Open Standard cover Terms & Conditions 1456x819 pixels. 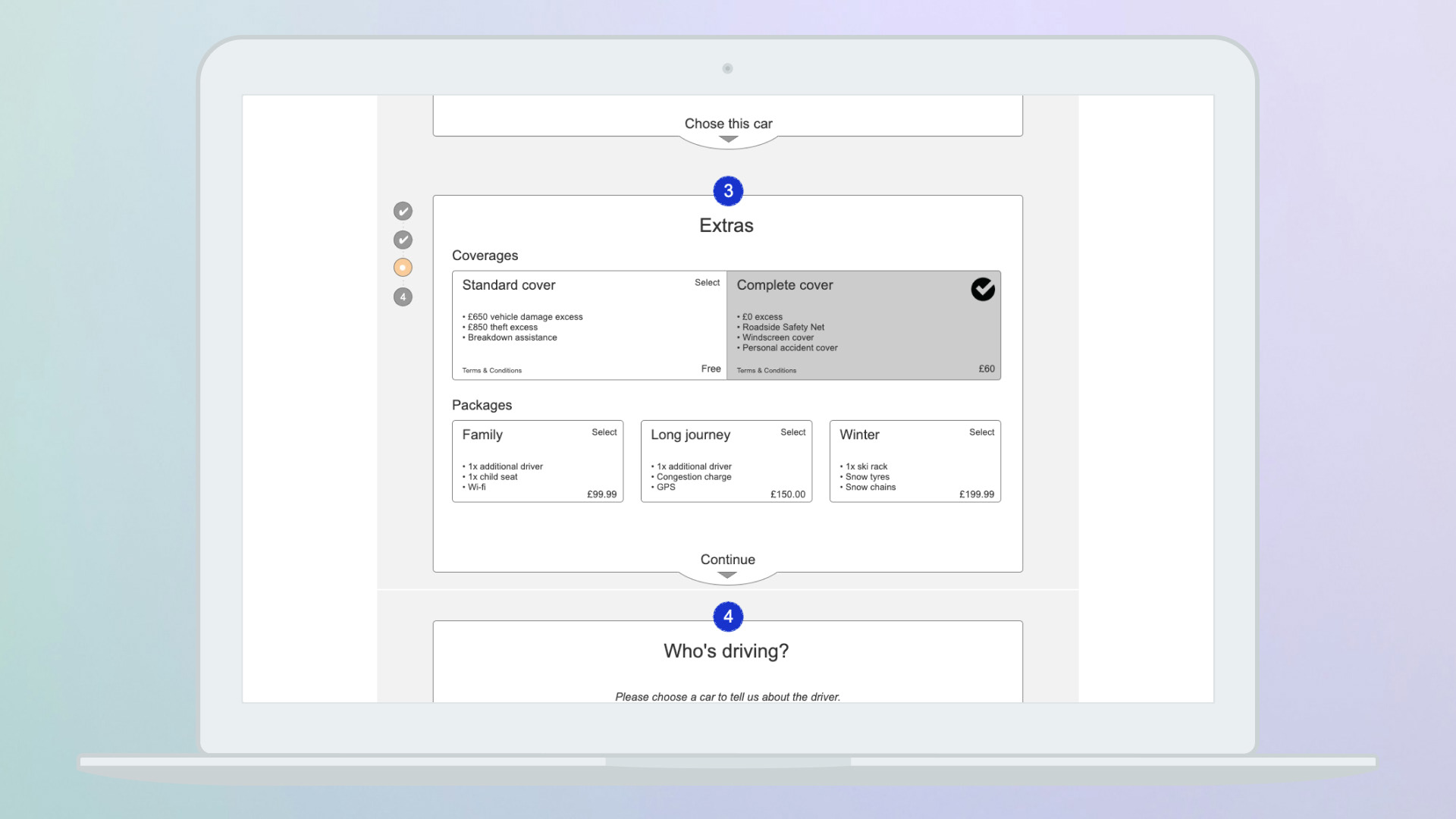pyautogui.click(x=492, y=371)
